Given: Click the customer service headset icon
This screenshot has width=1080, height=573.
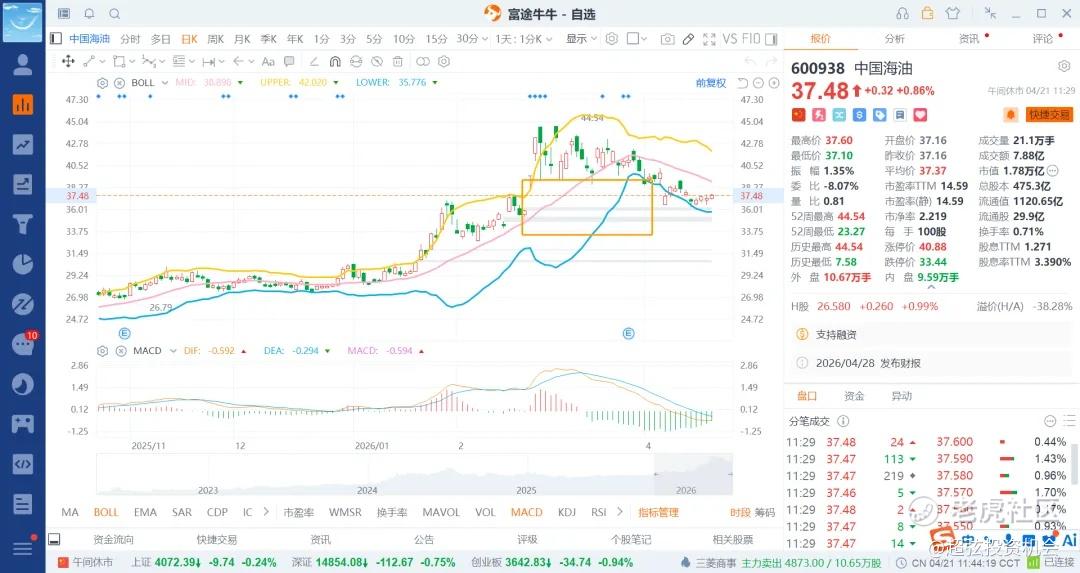Looking at the screenshot, I should point(902,13).
